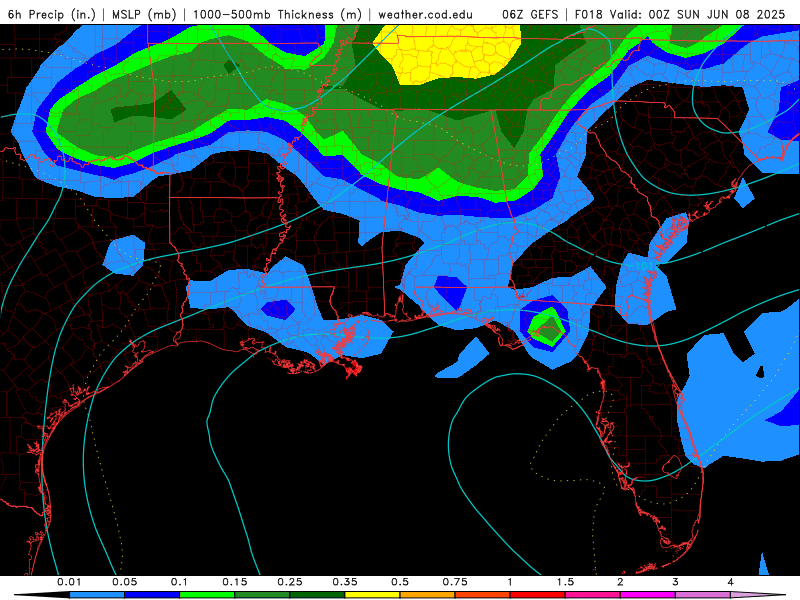800x600 pixels.
Task: Select the red 1 inch legend swatch
Action: tap(538, 595)
